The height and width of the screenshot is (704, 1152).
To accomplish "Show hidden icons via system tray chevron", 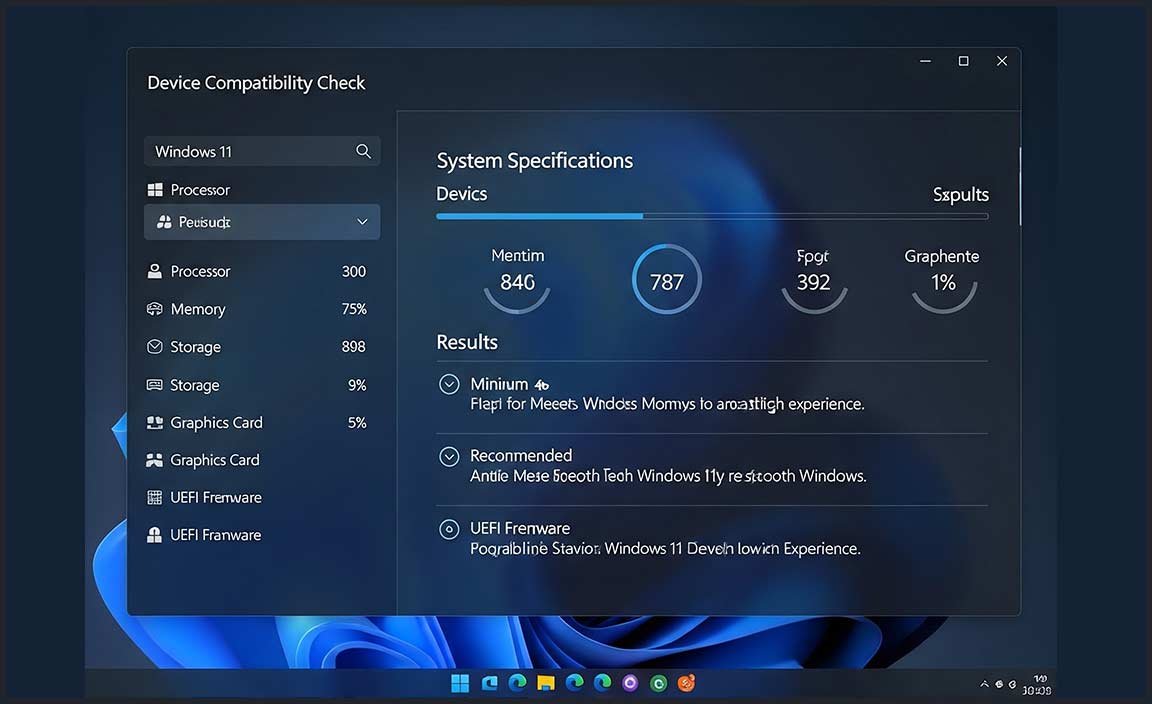I will [x=984, y=684].
